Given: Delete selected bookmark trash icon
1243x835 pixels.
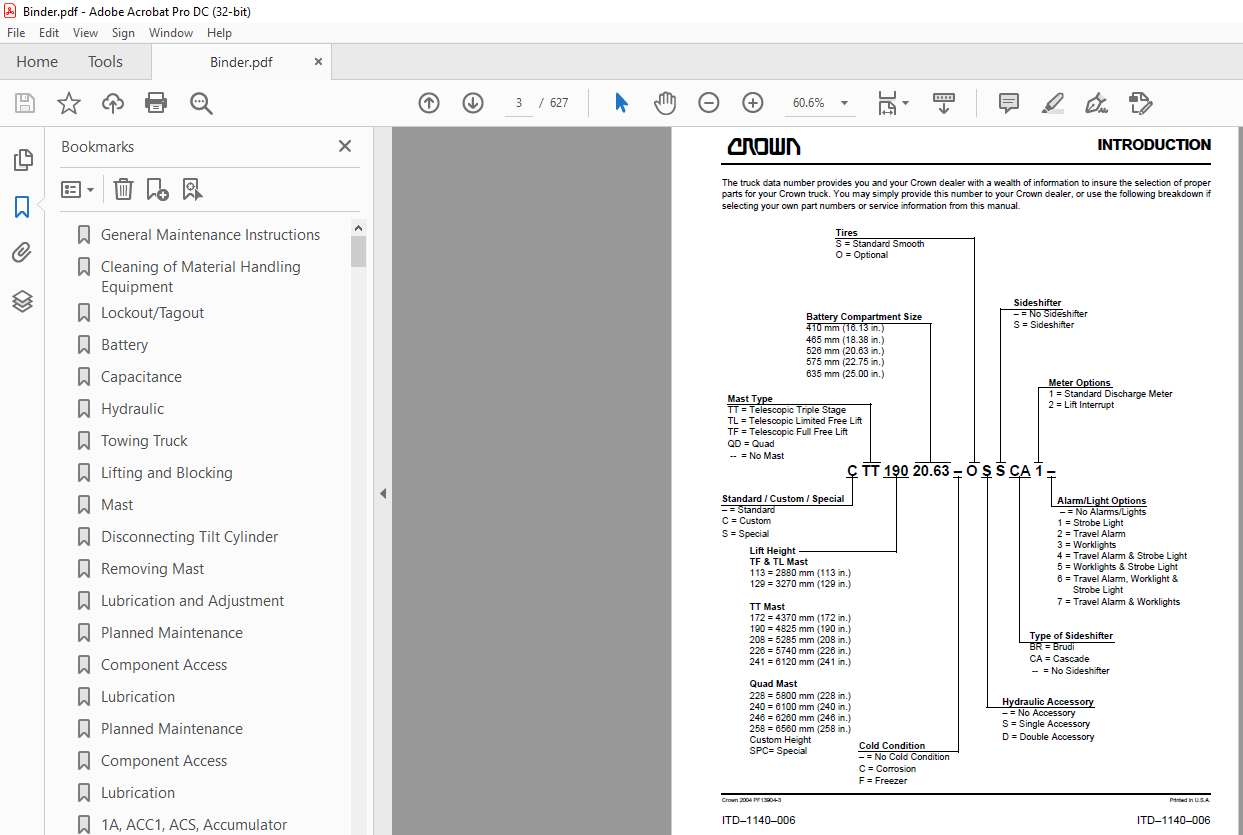Looking at the screenshot, I should (123, 189).
